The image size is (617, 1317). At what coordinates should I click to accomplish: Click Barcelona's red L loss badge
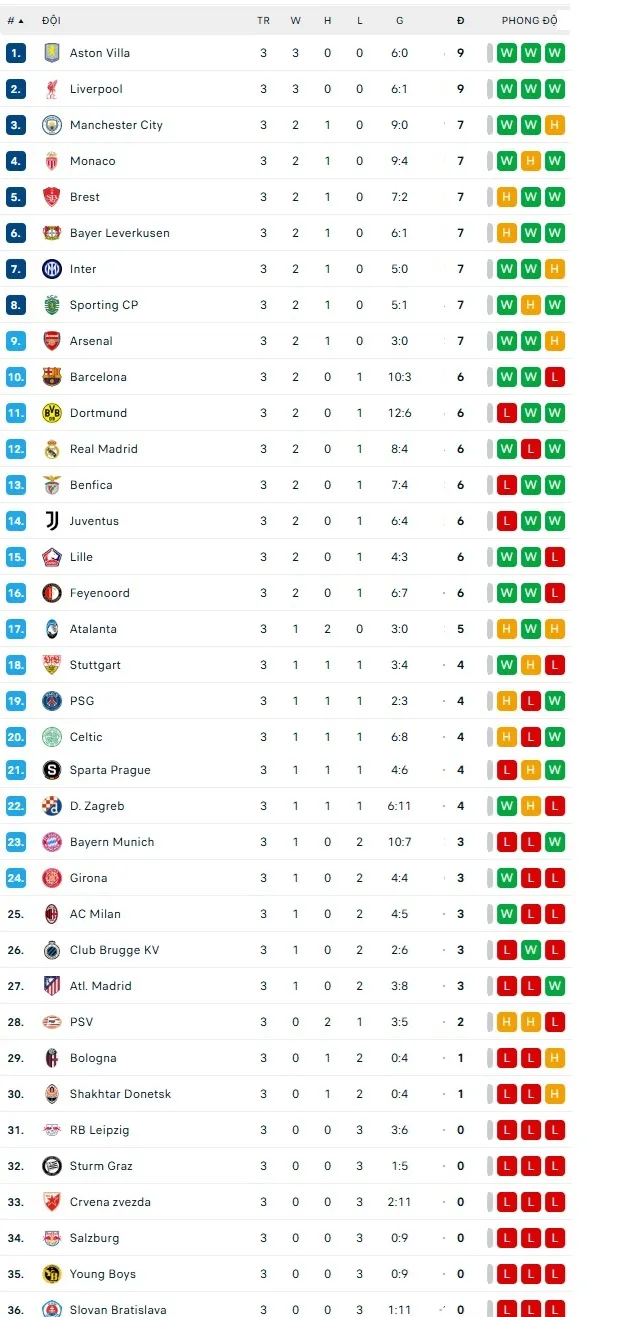[555, 377]
